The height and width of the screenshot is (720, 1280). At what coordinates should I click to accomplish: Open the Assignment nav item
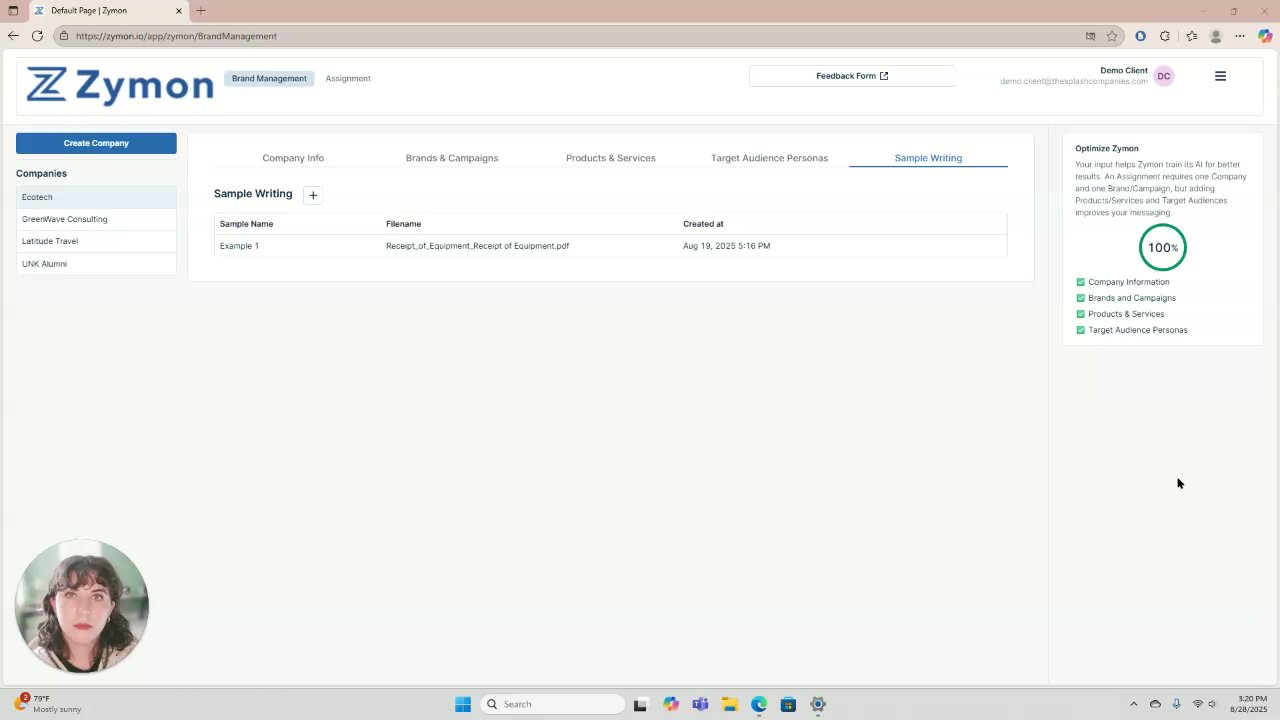(x=348, y=78)
